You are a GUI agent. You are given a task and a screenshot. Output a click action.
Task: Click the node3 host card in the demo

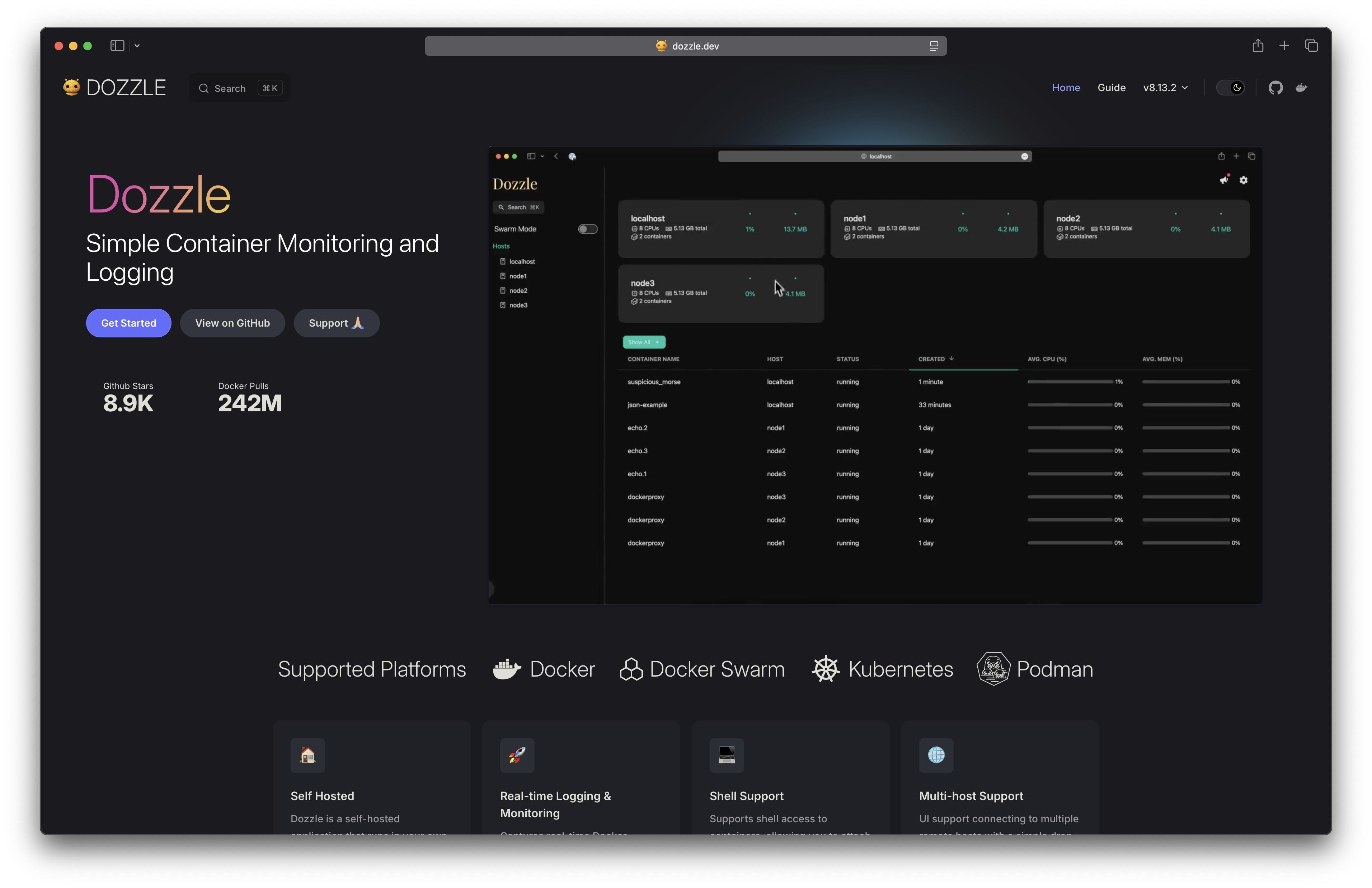click(x=720, y=293)
